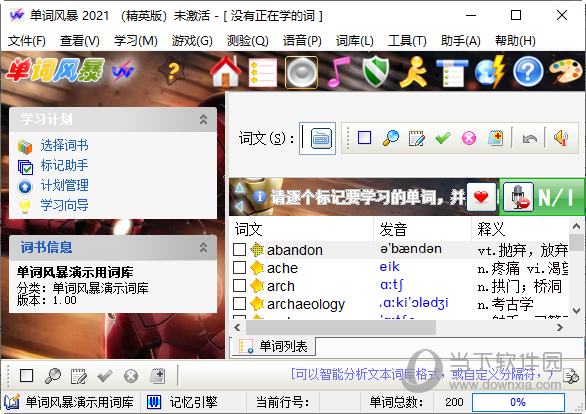The image size is (586, 414).
Task: Click the 选择词书 link
Action: 64,145
